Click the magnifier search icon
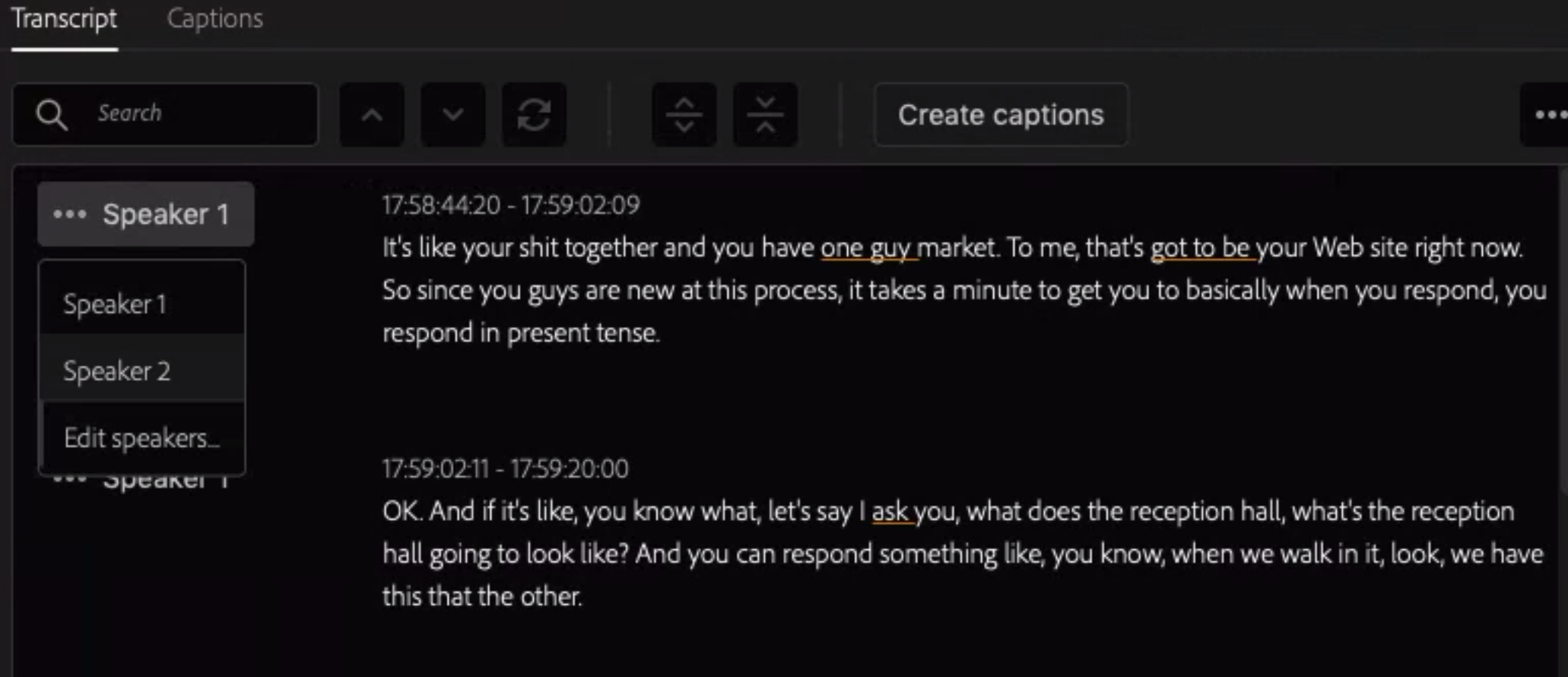This screenshot has width=1568, height=677. pyautogui.click(x=52, y=115)
